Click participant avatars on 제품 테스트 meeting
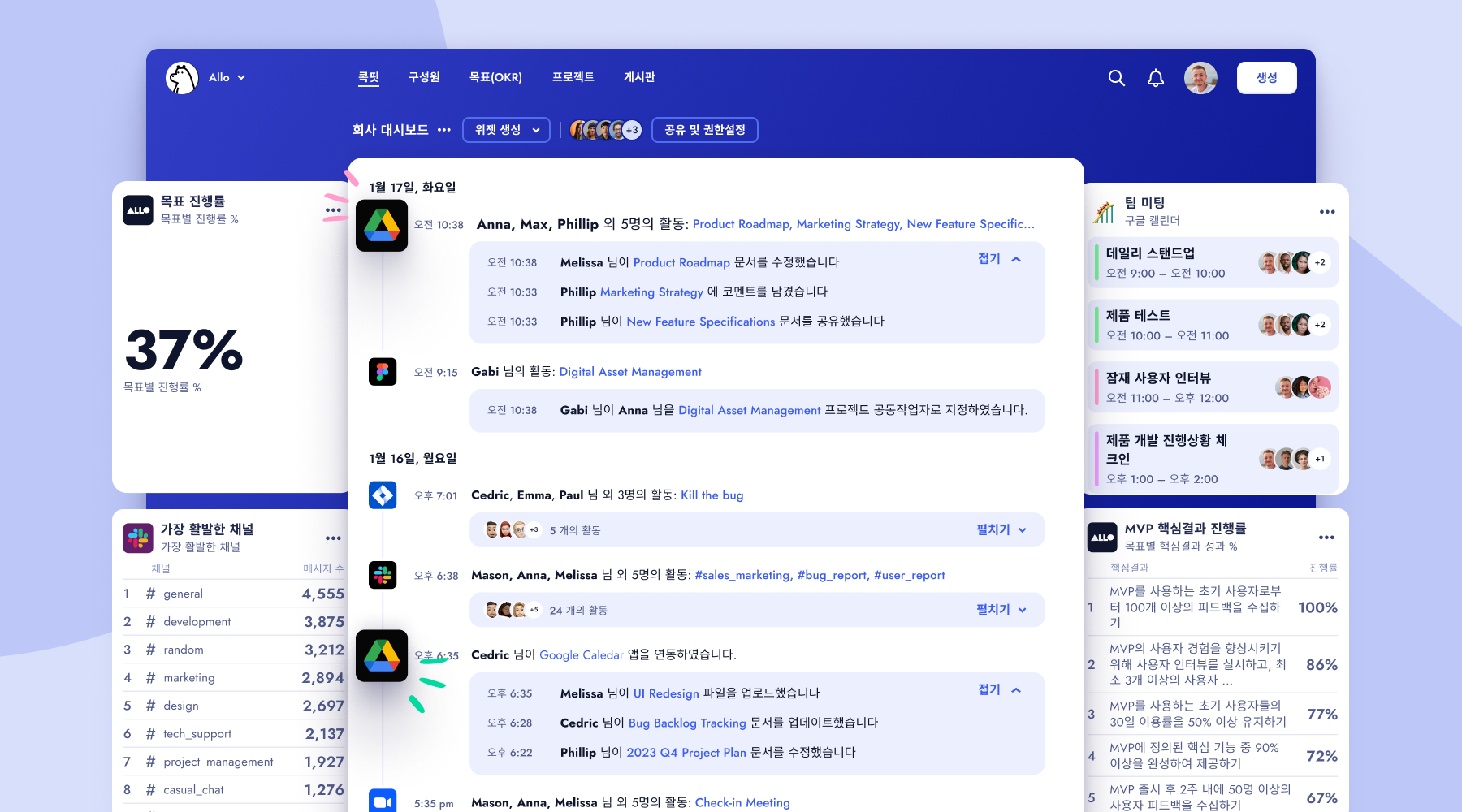Image resolution: width=1462 pixels, height=812 pixels. coord(1294,325)
